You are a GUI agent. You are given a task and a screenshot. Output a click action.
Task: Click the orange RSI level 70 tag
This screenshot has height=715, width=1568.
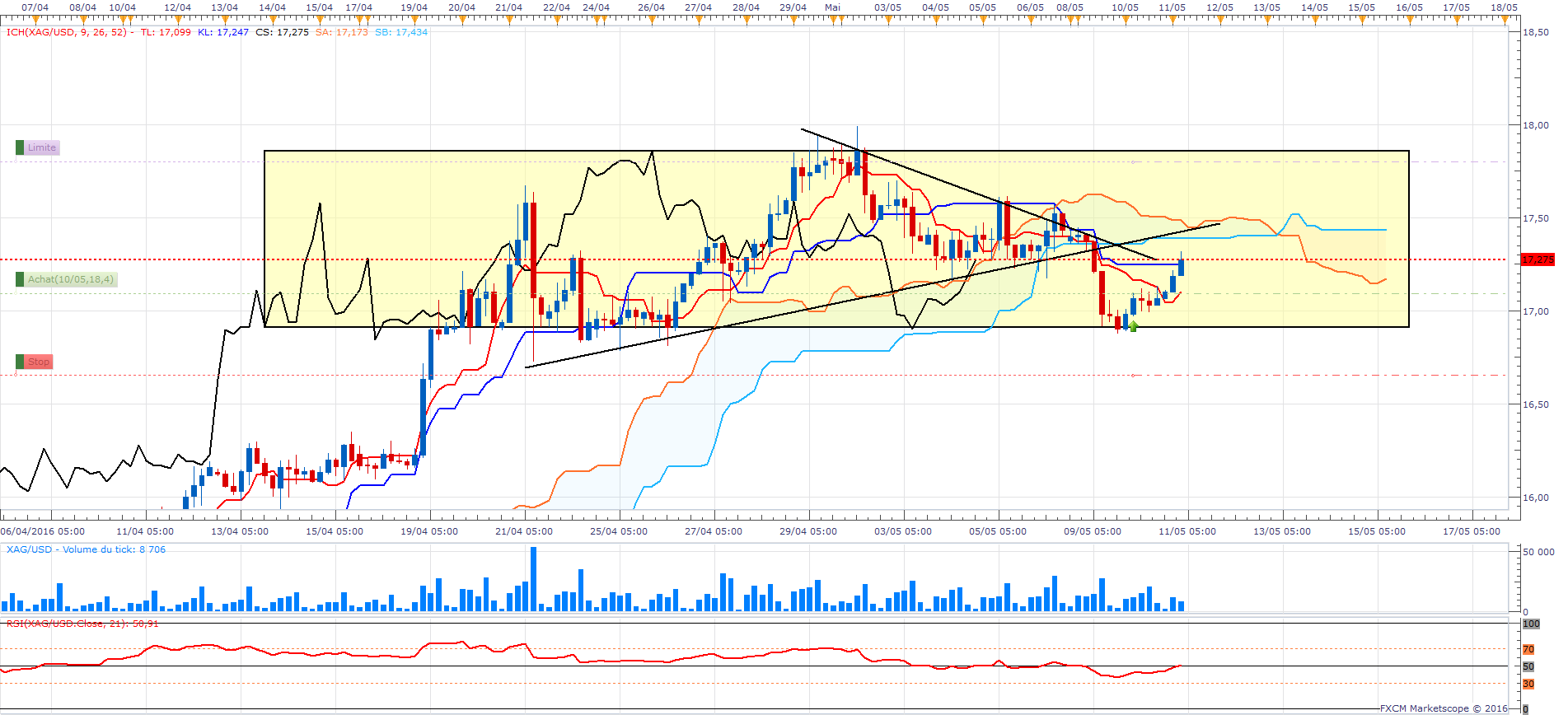(x=1528, y=650)
